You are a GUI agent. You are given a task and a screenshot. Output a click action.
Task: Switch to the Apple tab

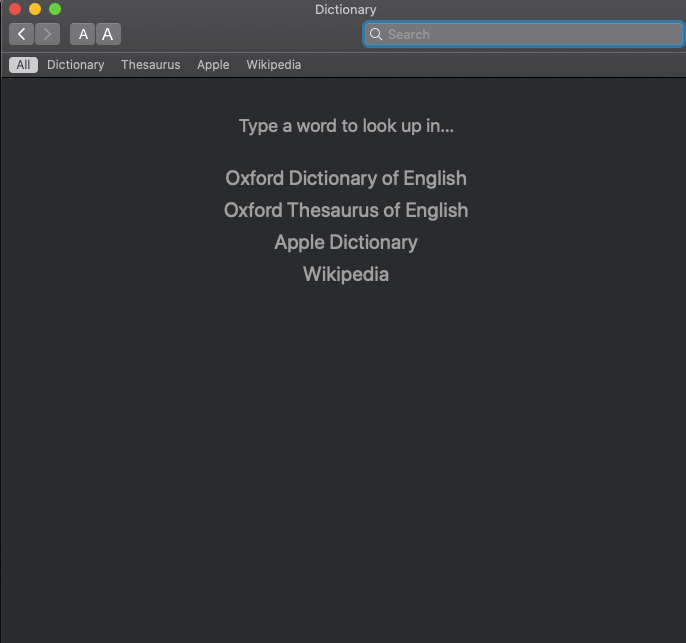pos(213,65)
